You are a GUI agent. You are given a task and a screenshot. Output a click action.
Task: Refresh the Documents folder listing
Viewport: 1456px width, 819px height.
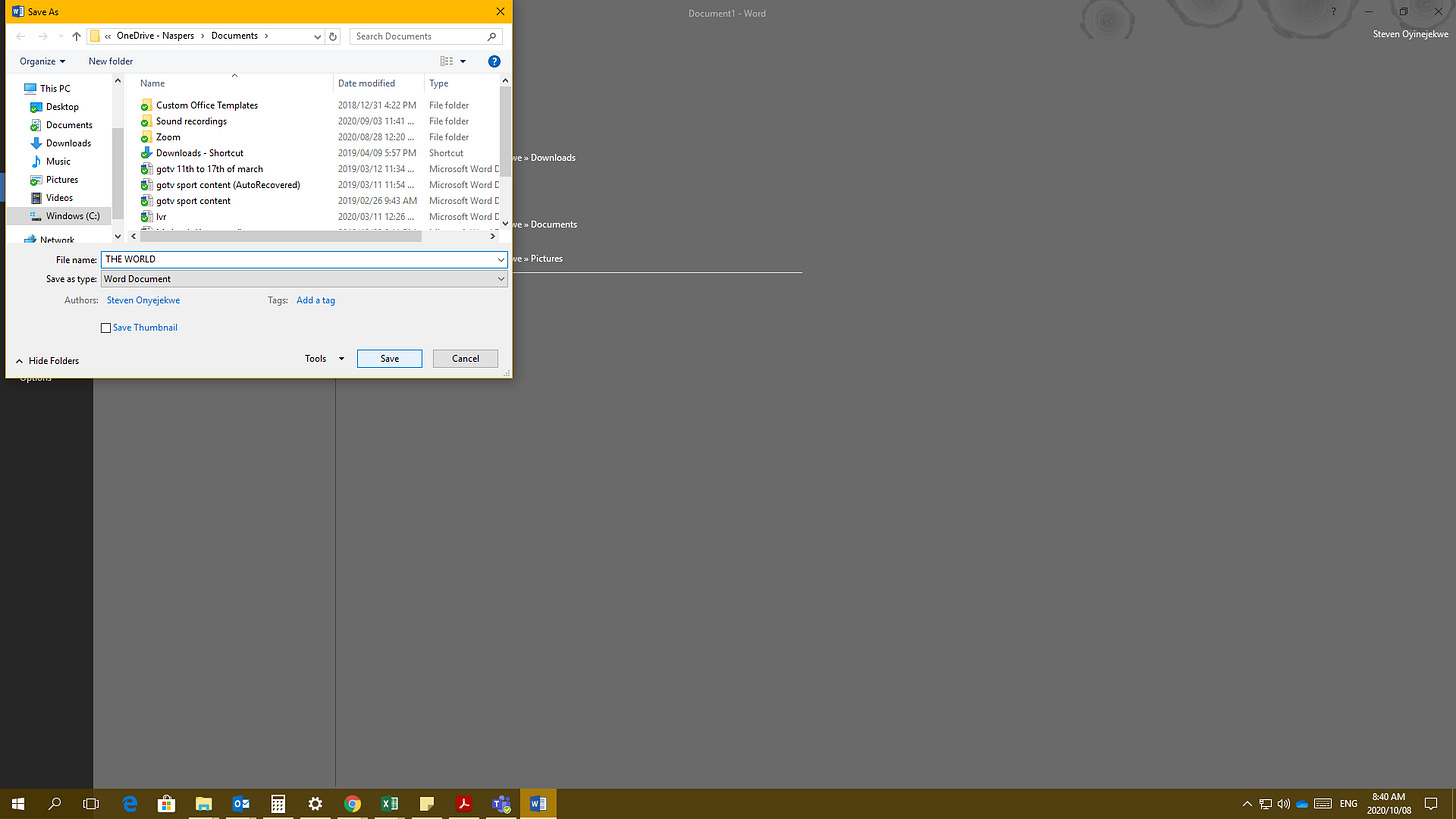(x=334, y=36)
